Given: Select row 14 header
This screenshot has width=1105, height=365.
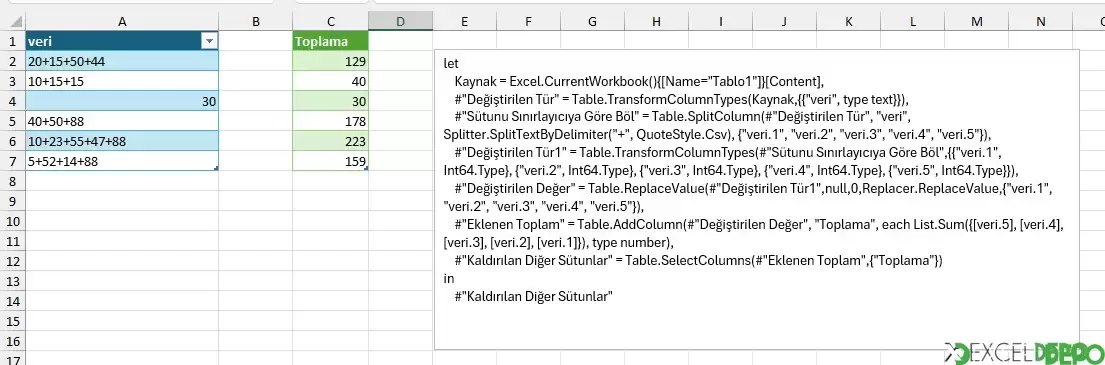Looking at the screenshot, I should [12, 302].
